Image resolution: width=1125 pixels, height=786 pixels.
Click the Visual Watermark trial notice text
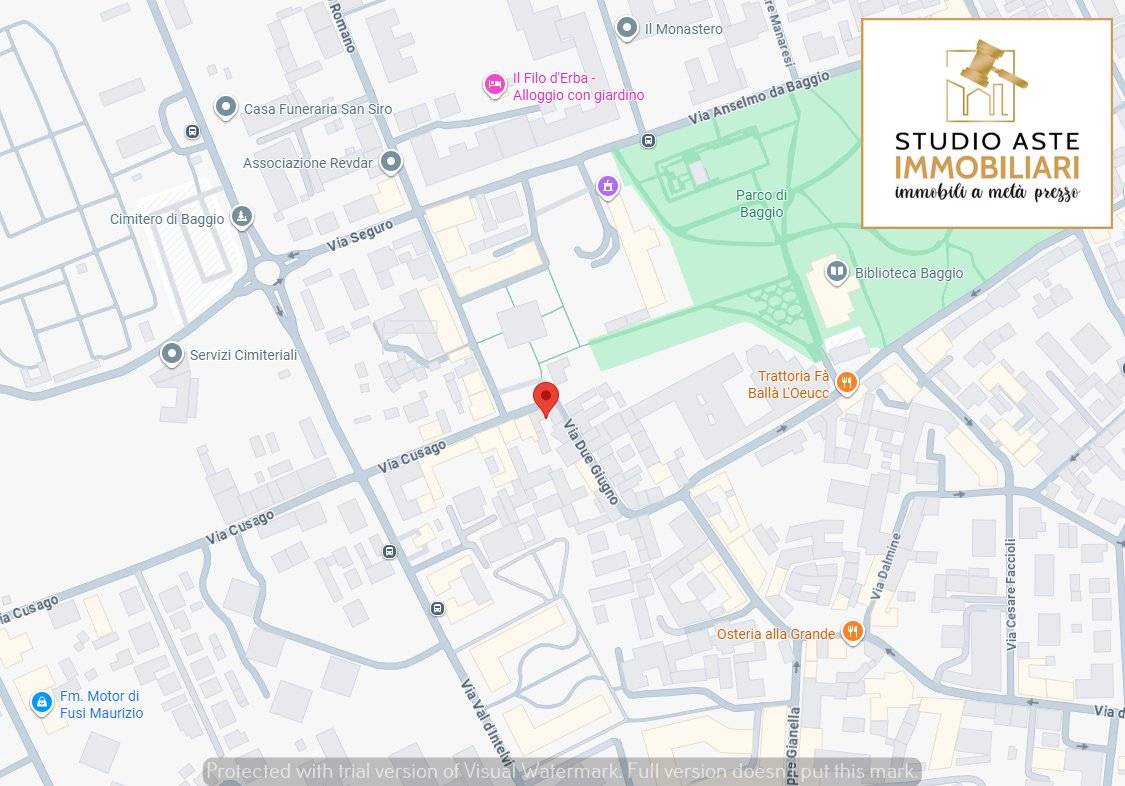coord(562,771)
